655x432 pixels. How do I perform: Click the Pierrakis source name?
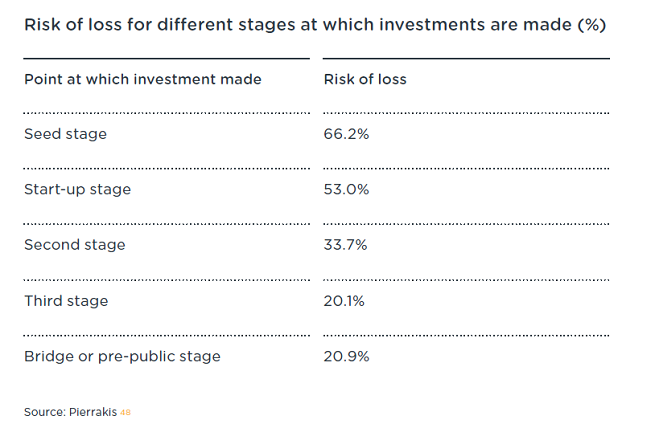pyautogui.click(x=93, y=411)
